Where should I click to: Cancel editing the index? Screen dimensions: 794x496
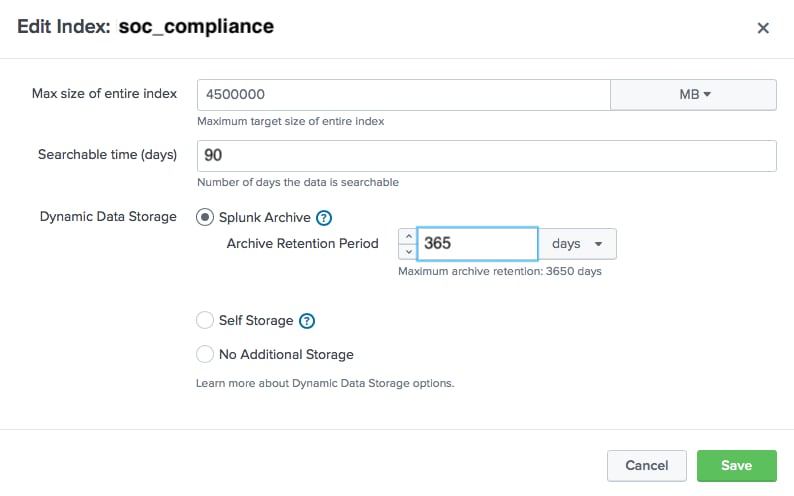[x=647, y=466]
